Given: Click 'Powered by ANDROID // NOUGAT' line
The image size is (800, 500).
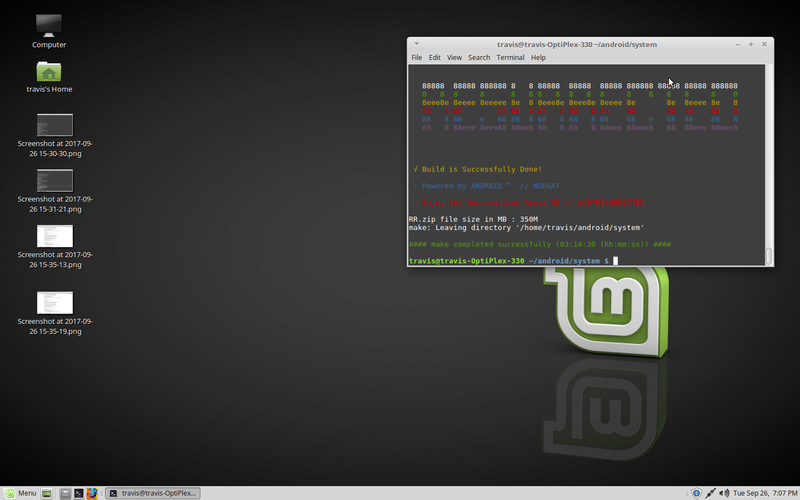Looking at the screenshot, I should point(491,186).
